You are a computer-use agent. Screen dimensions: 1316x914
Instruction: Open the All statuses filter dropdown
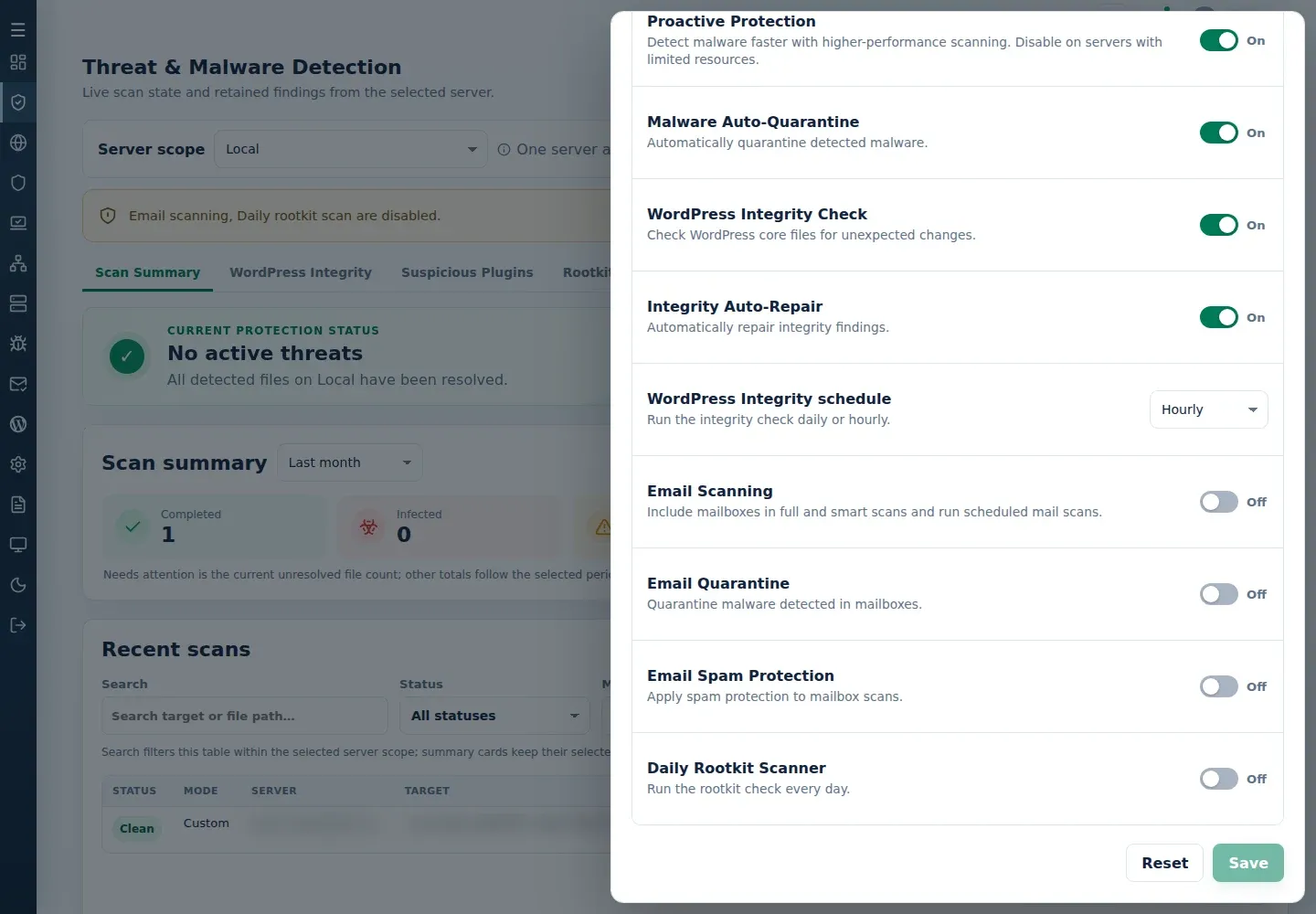494,716
